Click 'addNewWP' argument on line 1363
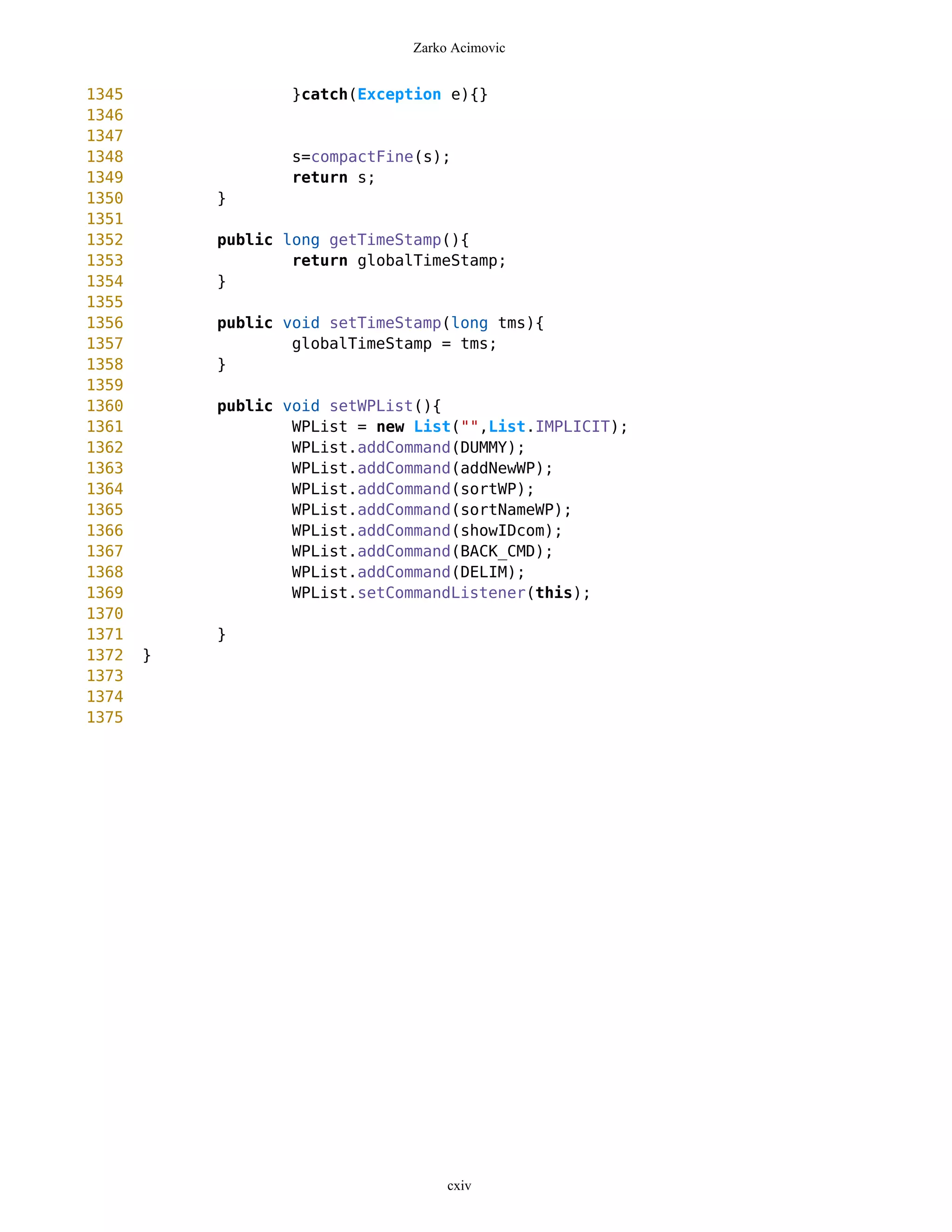952x1232 pixels. click(x=497, y=468)
